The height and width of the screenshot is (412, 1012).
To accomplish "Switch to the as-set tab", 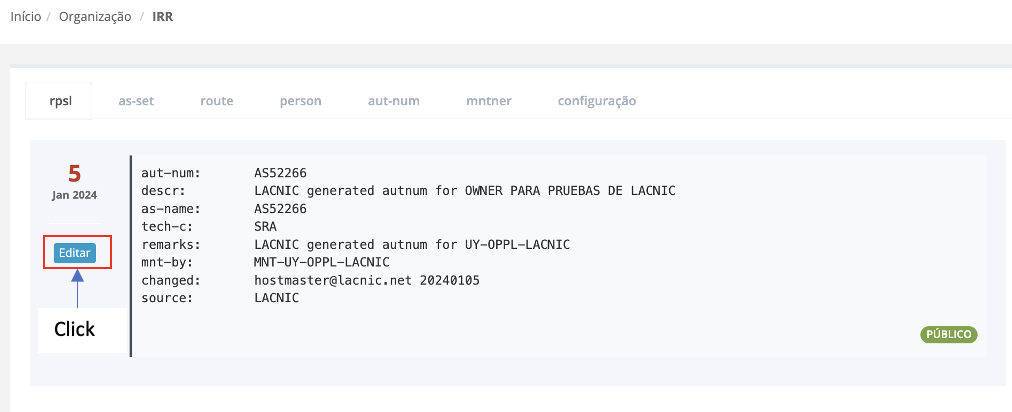I will point(136,101).
